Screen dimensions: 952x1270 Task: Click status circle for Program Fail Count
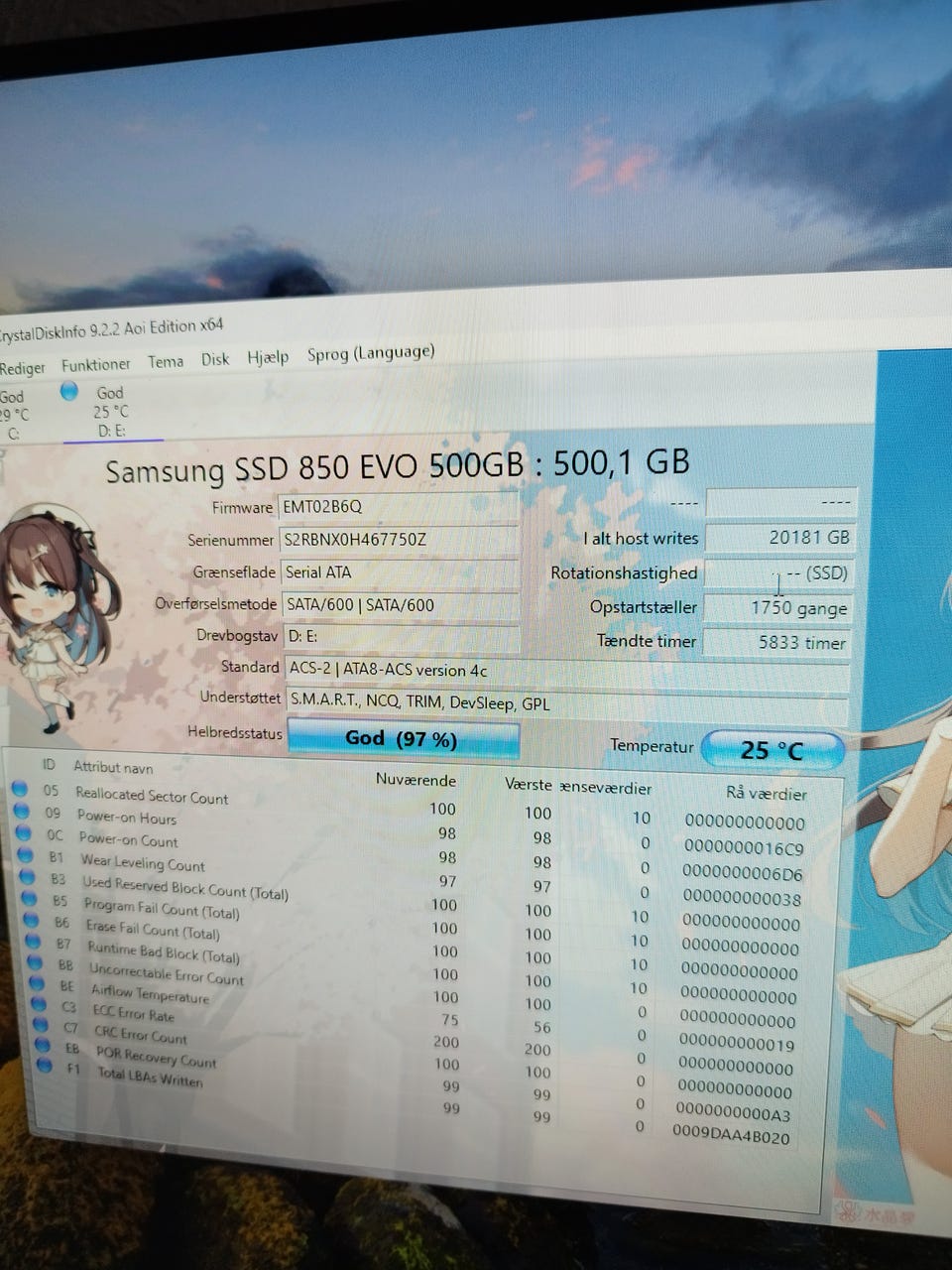[29, 898]
